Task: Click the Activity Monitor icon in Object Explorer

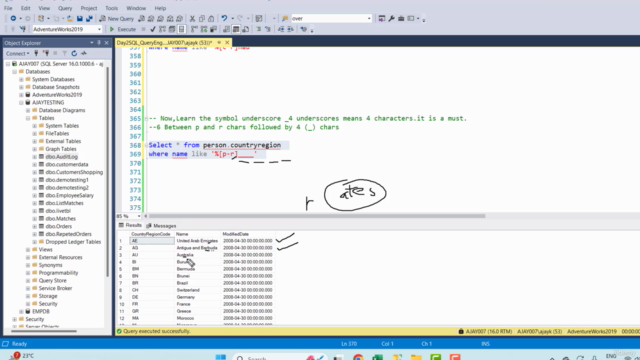Action: pos(84,53)
